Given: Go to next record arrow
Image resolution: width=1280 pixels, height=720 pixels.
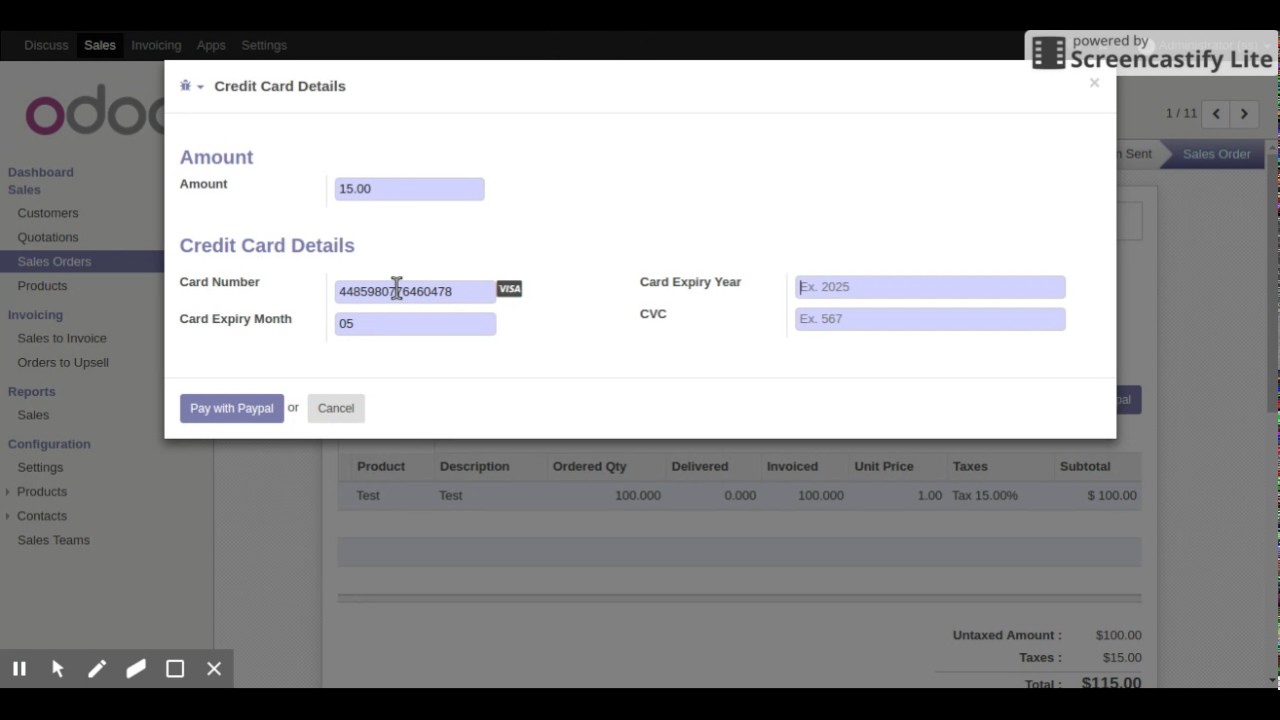Looking at the screenshot, I should click(x=1244, y=114).
